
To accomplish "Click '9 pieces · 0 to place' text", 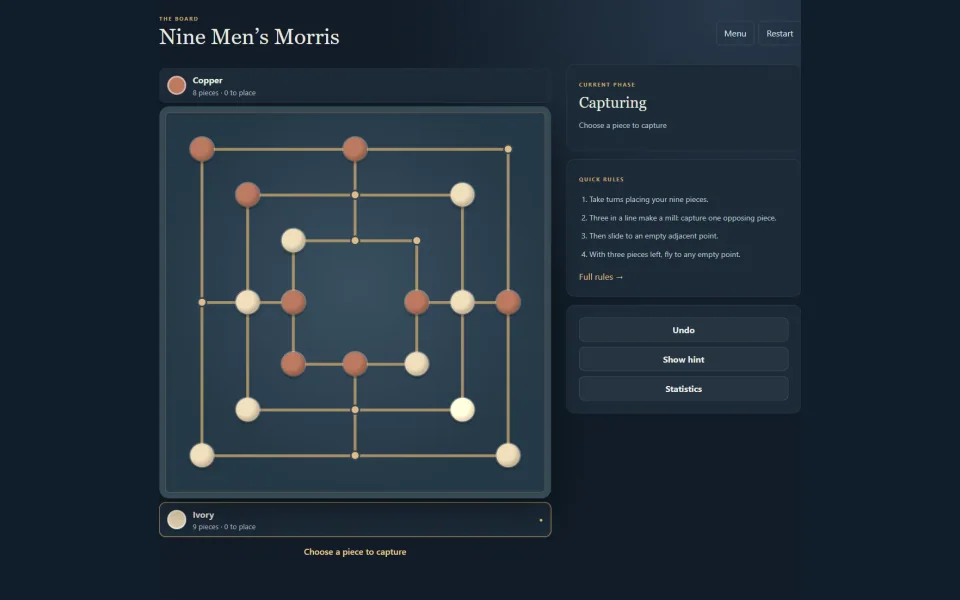I will [224, 527].
